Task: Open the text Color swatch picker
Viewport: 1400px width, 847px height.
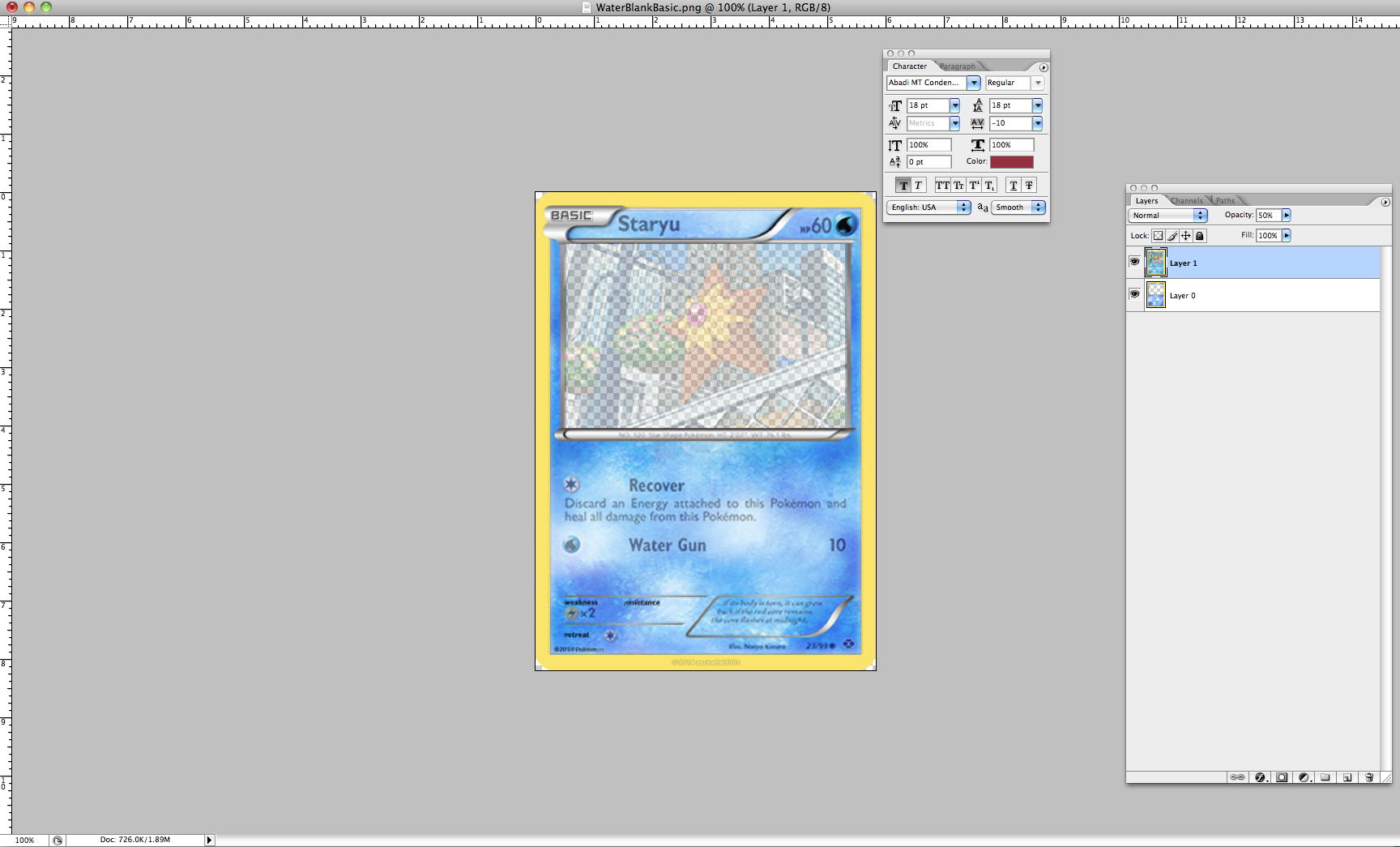Action: coord(1012,162)
